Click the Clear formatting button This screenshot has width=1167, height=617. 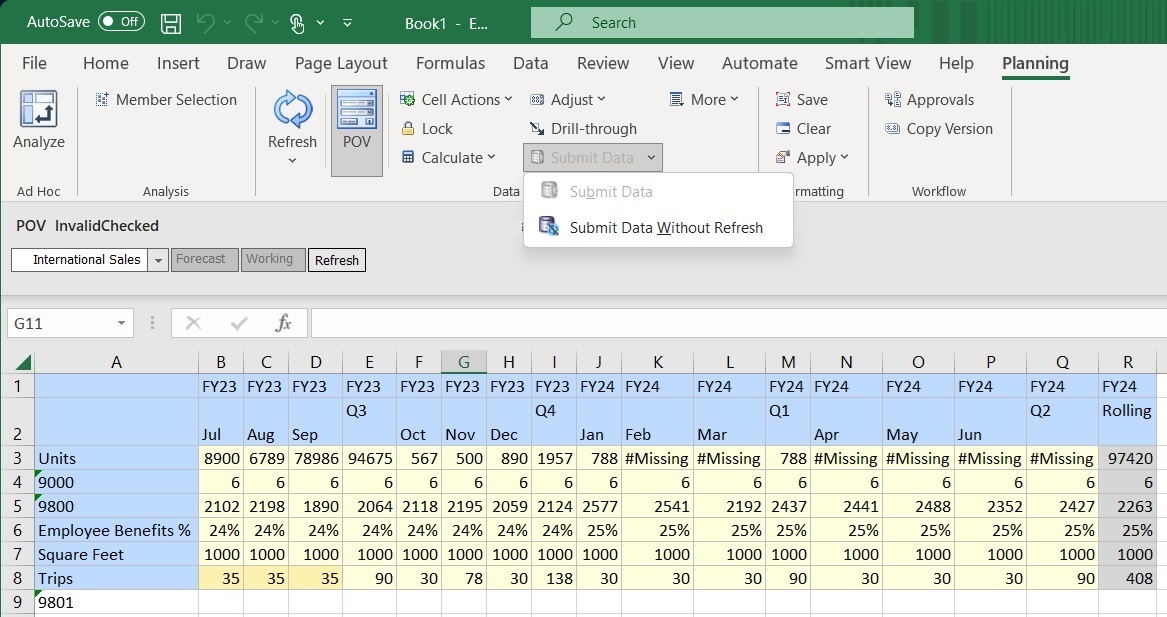tap(804, 129)
